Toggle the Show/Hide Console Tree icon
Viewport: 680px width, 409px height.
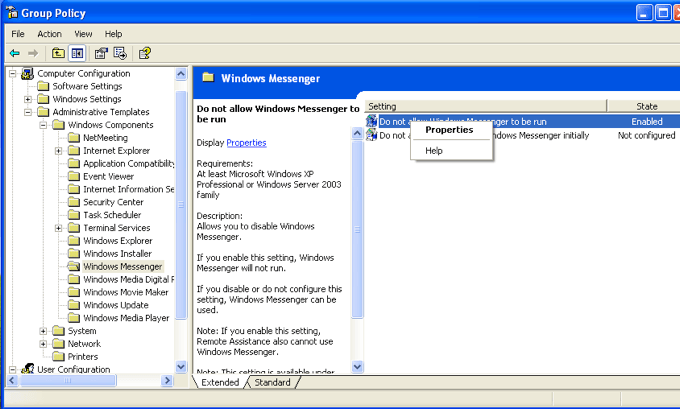pyautogui.click(x=77, y=53)
